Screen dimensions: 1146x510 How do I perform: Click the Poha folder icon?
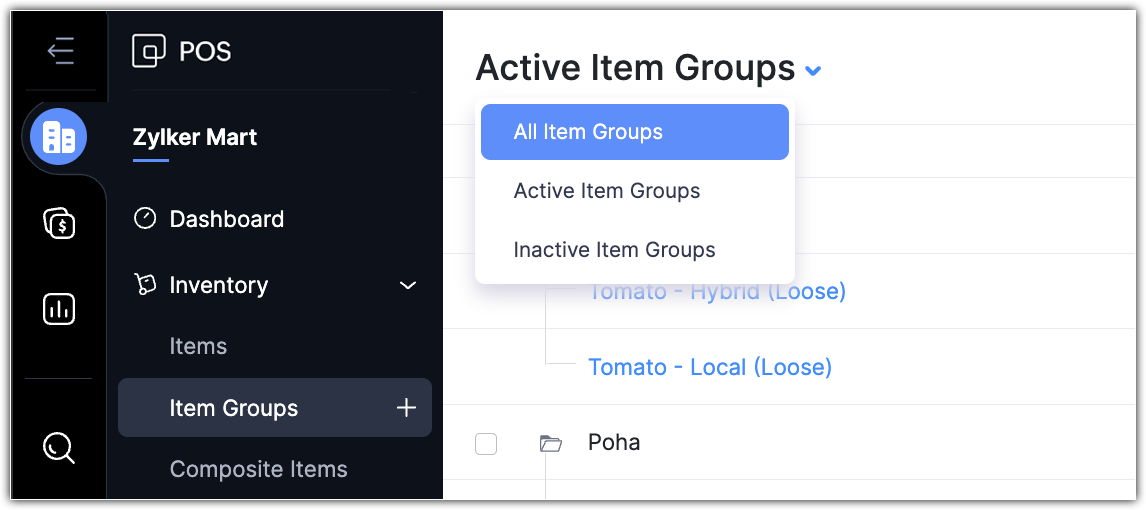click(550, 443)
